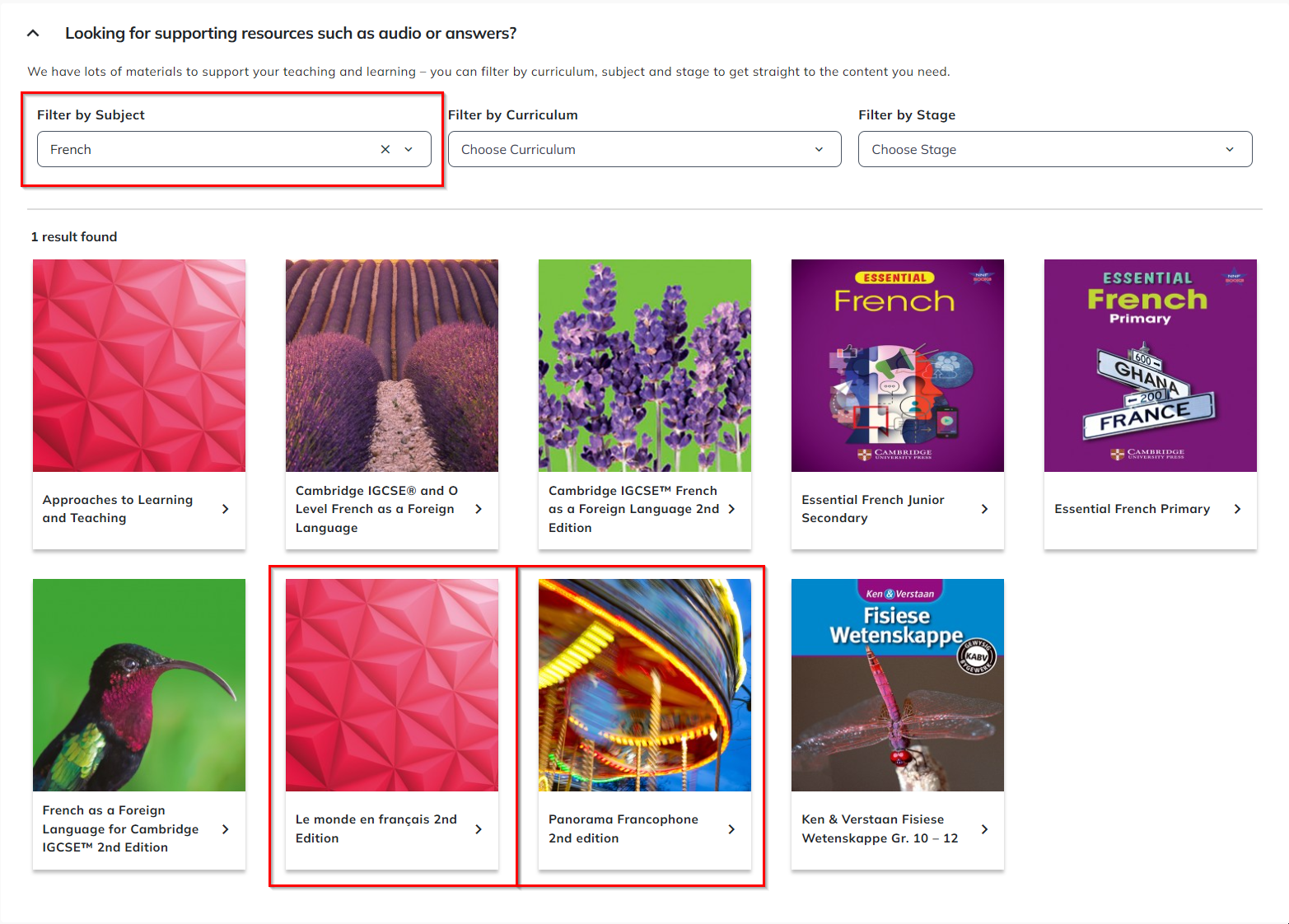Viewport: 1289px width, 924px height.
Task: Open Panorama Francophone arrow
Action: [x=731, y=829]
